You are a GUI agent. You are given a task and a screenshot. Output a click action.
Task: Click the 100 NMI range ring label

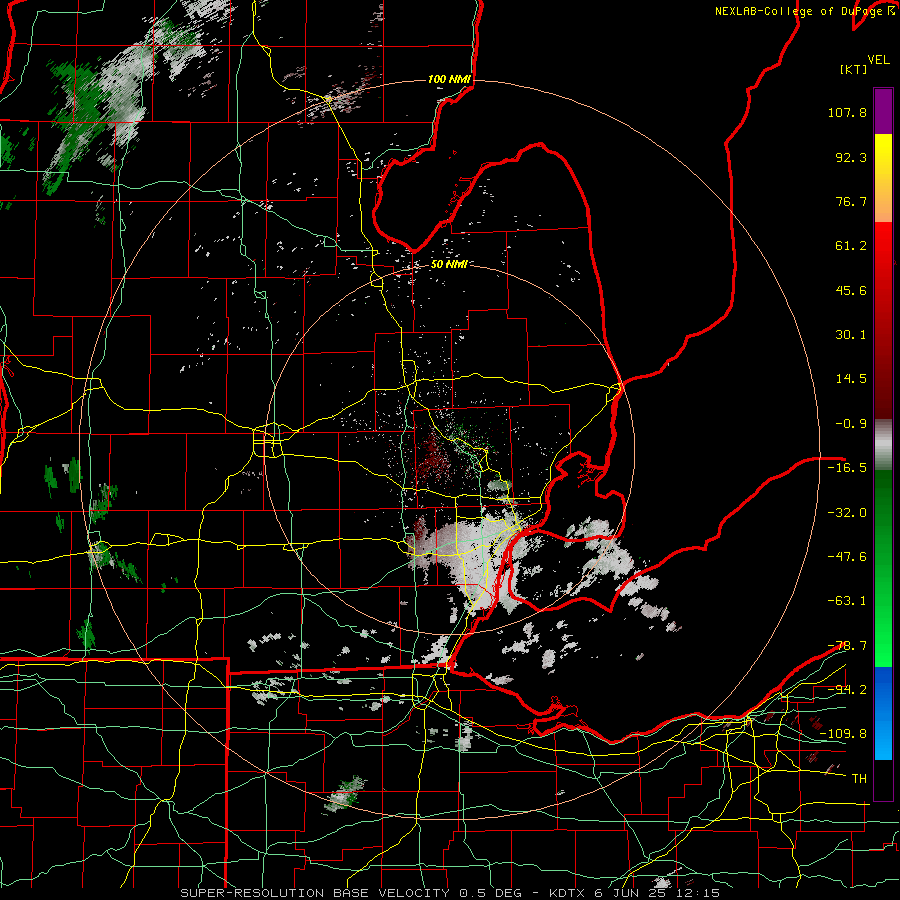click(449, 79)
